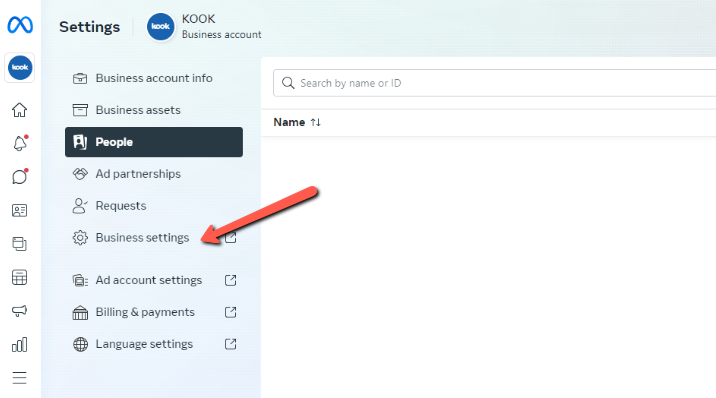Image resolution: width=716 pixels, height=398 pixels.
Task: Select the People menu item
Action: (x=154, y=142)
